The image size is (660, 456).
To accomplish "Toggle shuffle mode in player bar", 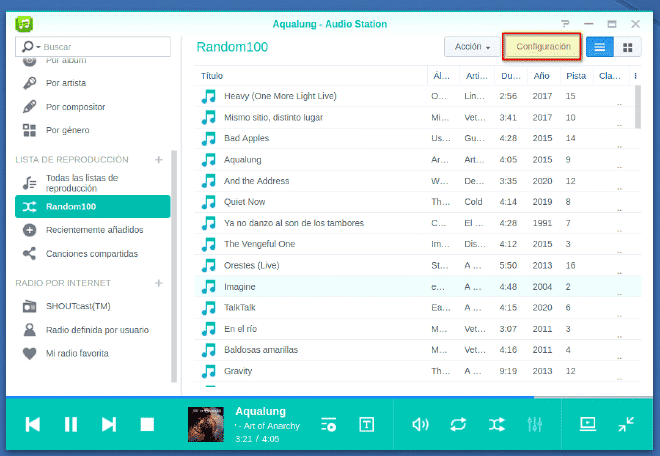I will click(x=497, y=424).
